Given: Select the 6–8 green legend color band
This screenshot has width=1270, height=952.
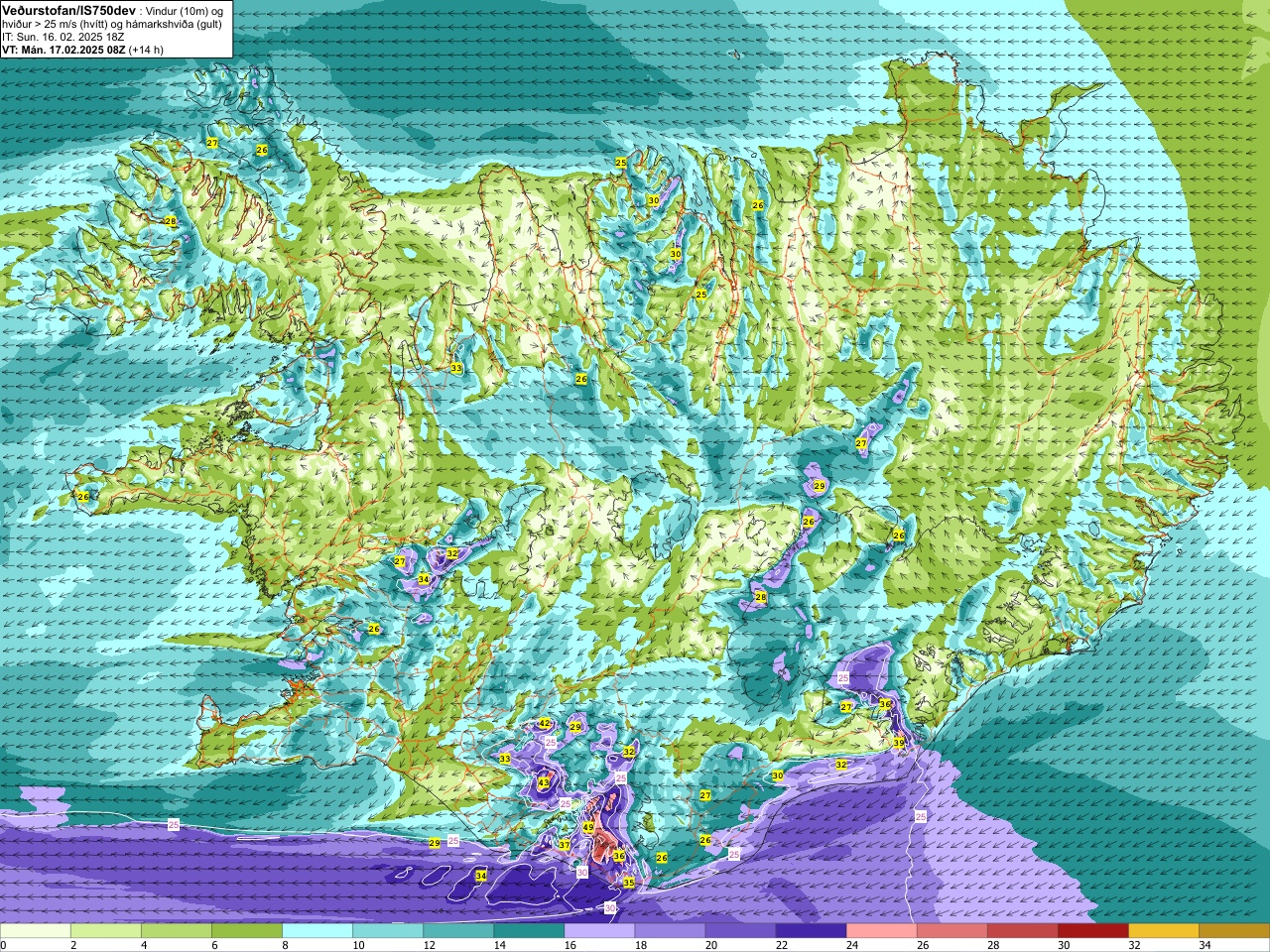Looking at the screenshot, I should 247,931.
